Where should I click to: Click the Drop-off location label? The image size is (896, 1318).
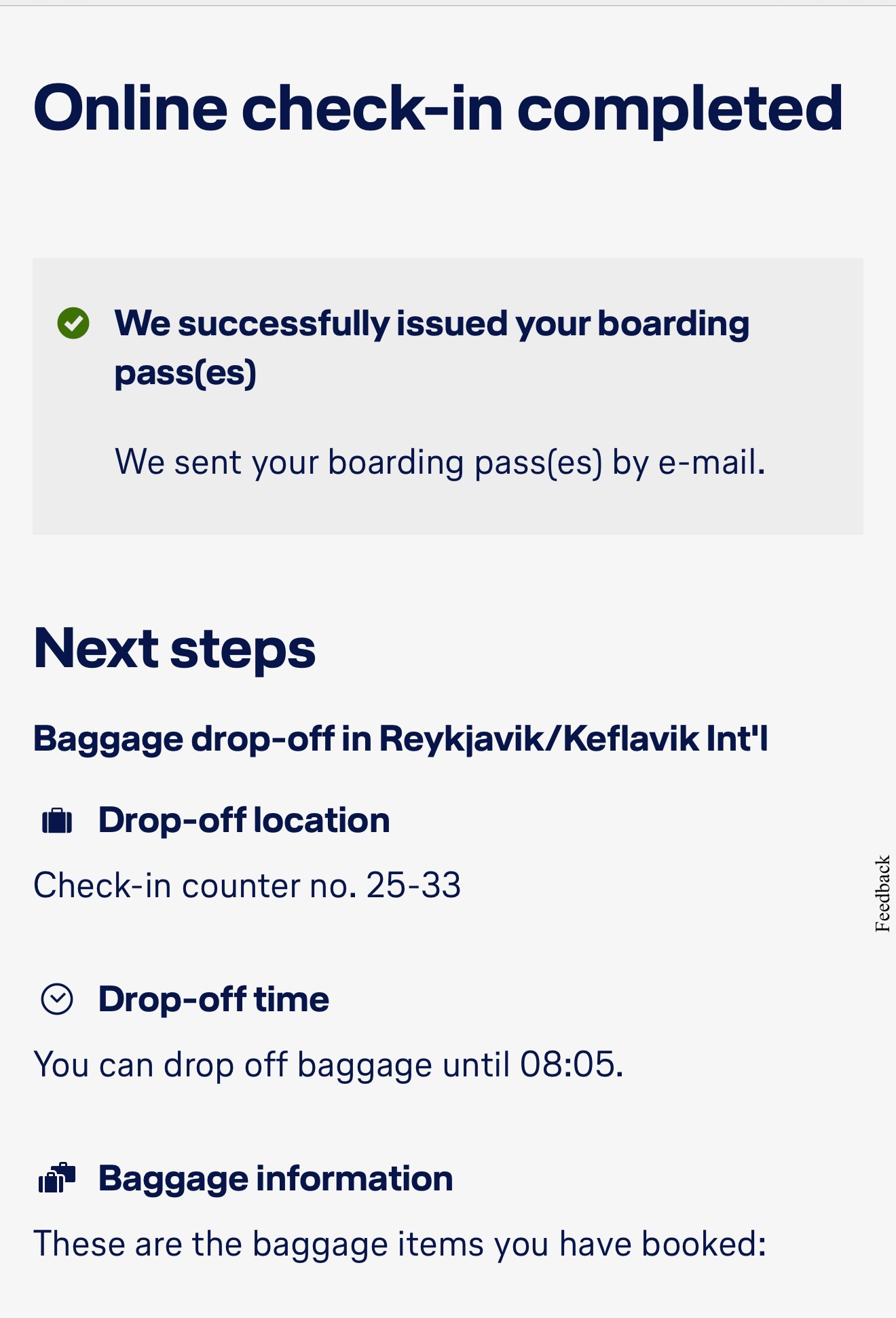(244, 821)
